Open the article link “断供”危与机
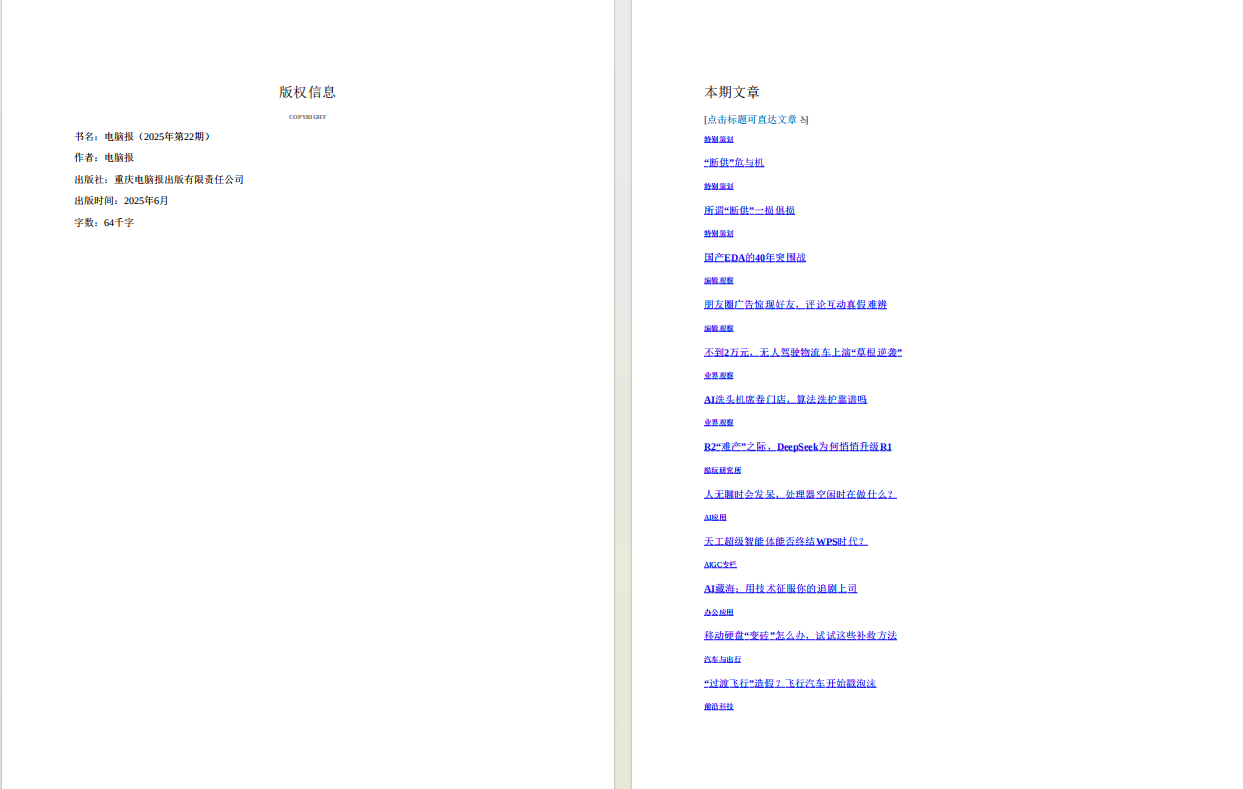This screenshot has width=1243, height=789. point(734,162)
